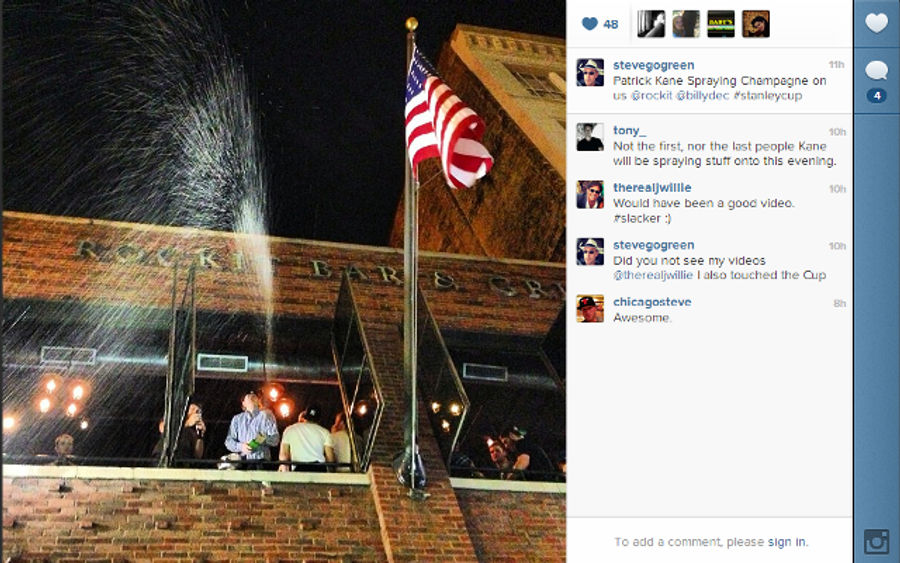View the second liker's profile thumbnail
The width and height of the screenshot is (900, 563).
tap(686, 24)
